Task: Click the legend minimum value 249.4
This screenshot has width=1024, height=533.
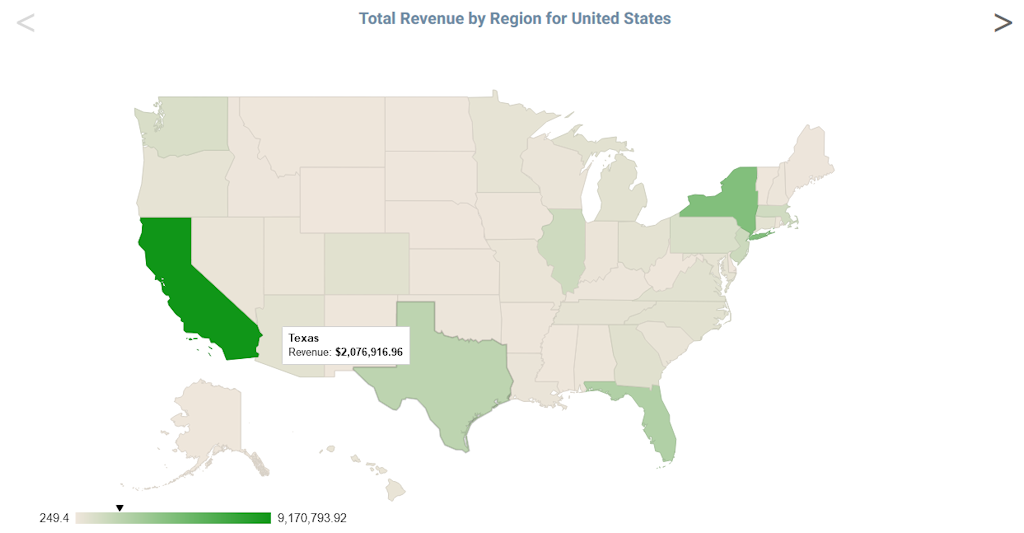Action: pyautogui.click(x=54, y=518)
